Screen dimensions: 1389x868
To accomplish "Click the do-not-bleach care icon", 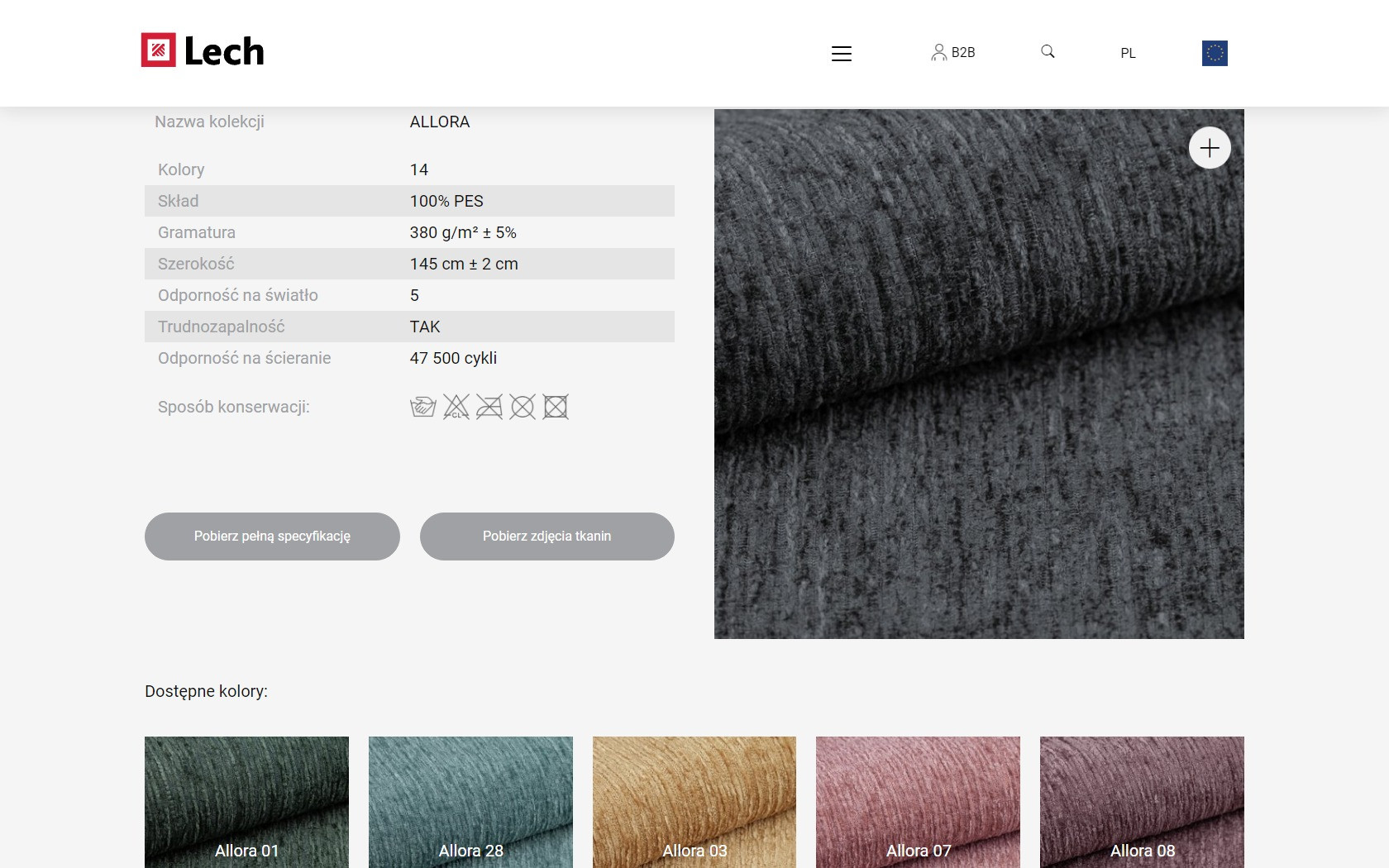I will [x=456, y=407].
